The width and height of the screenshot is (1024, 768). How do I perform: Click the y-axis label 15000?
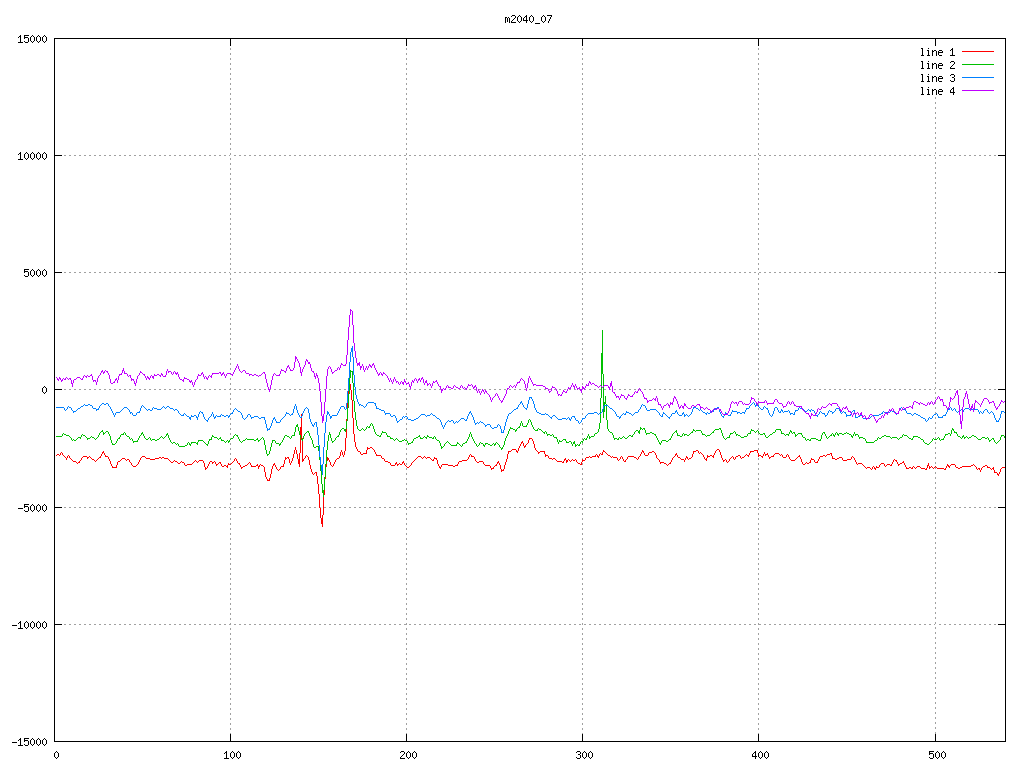(x=32, y=39)
